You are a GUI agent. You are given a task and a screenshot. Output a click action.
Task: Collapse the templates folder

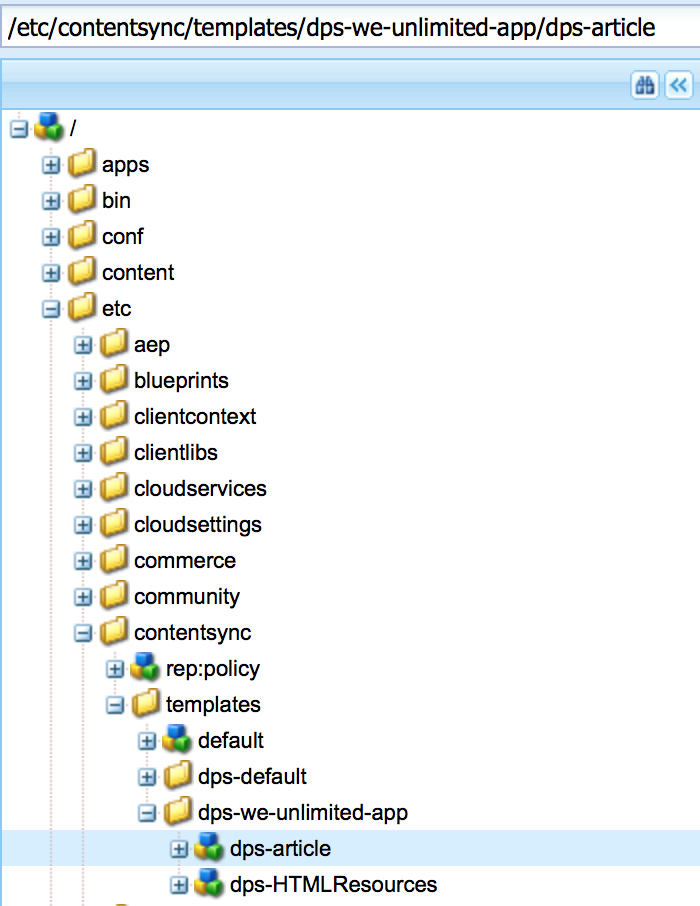pos(115,705)
